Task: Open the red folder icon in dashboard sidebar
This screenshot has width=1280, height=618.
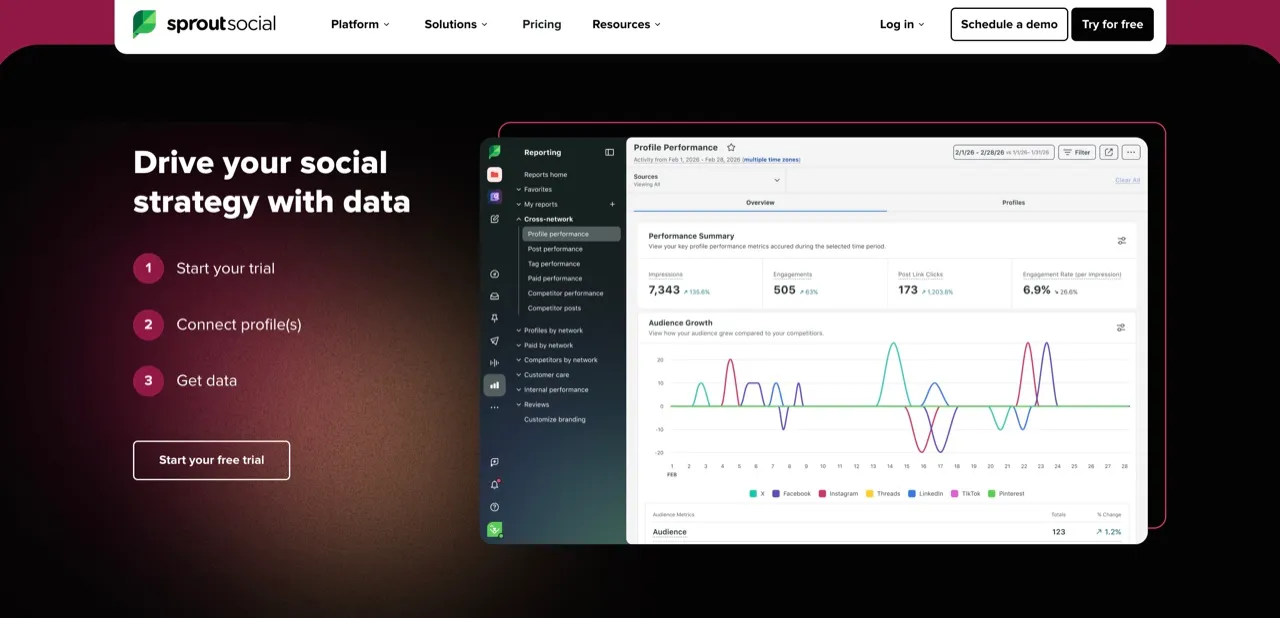Action: pyautogui.click(x=494, y=174)
